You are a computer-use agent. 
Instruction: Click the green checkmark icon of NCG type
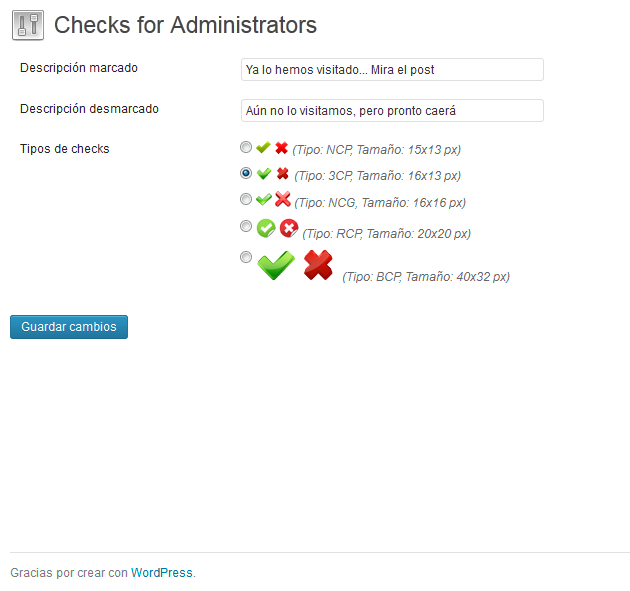[x=264, y=199]
